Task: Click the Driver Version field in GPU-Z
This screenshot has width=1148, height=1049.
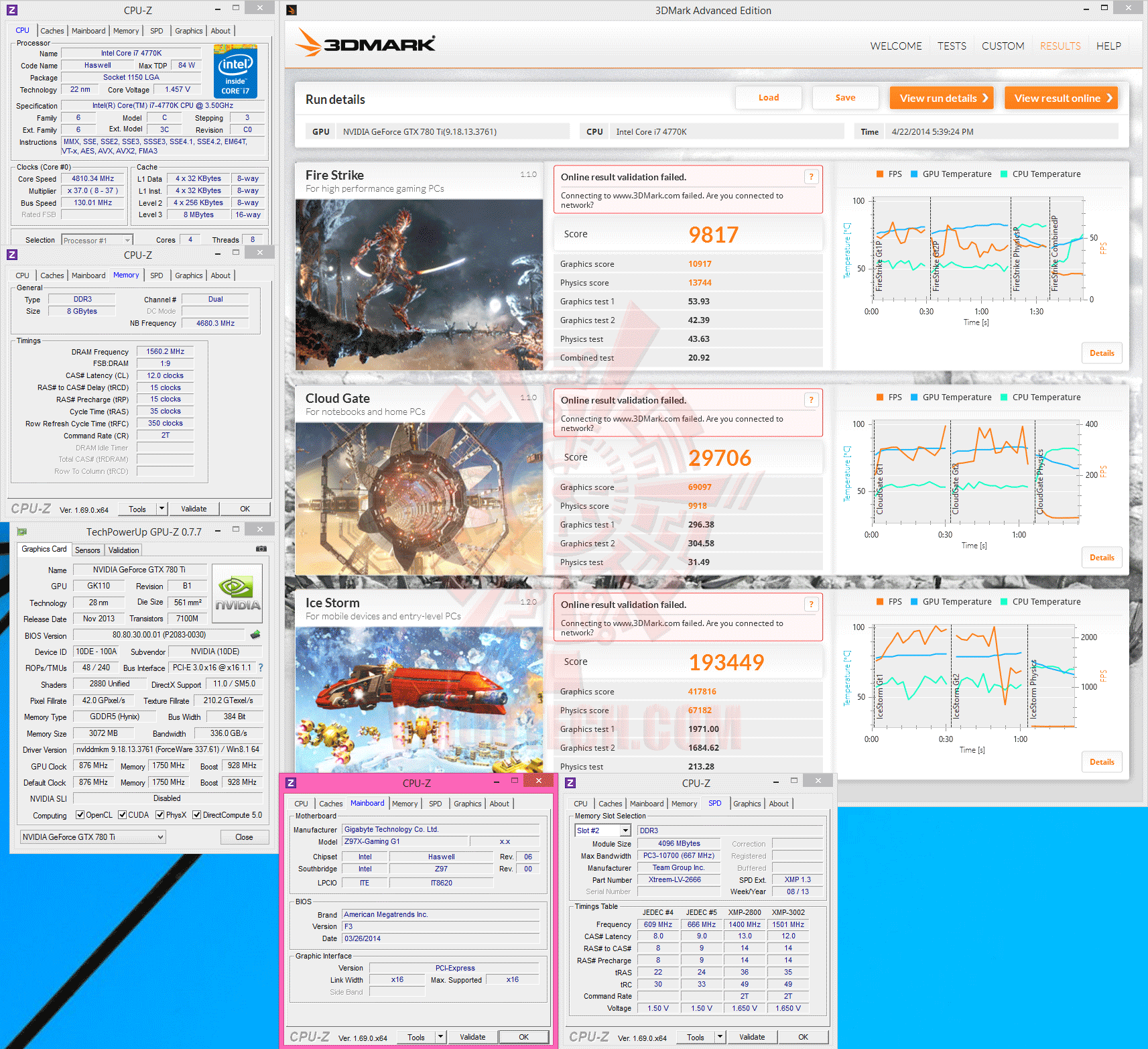Action: tap(168, 749)
